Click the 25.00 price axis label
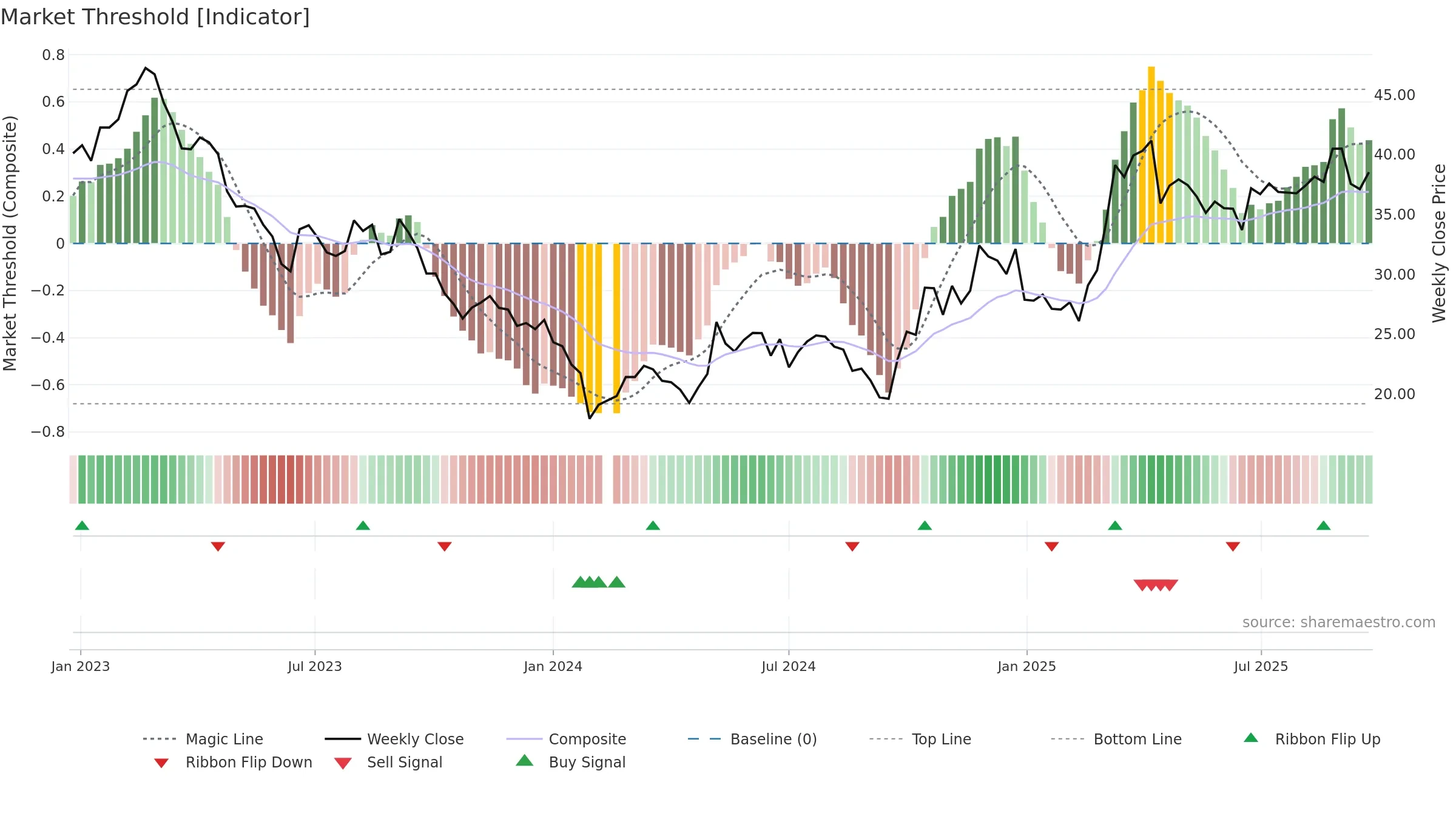 tap(1395, 334)
